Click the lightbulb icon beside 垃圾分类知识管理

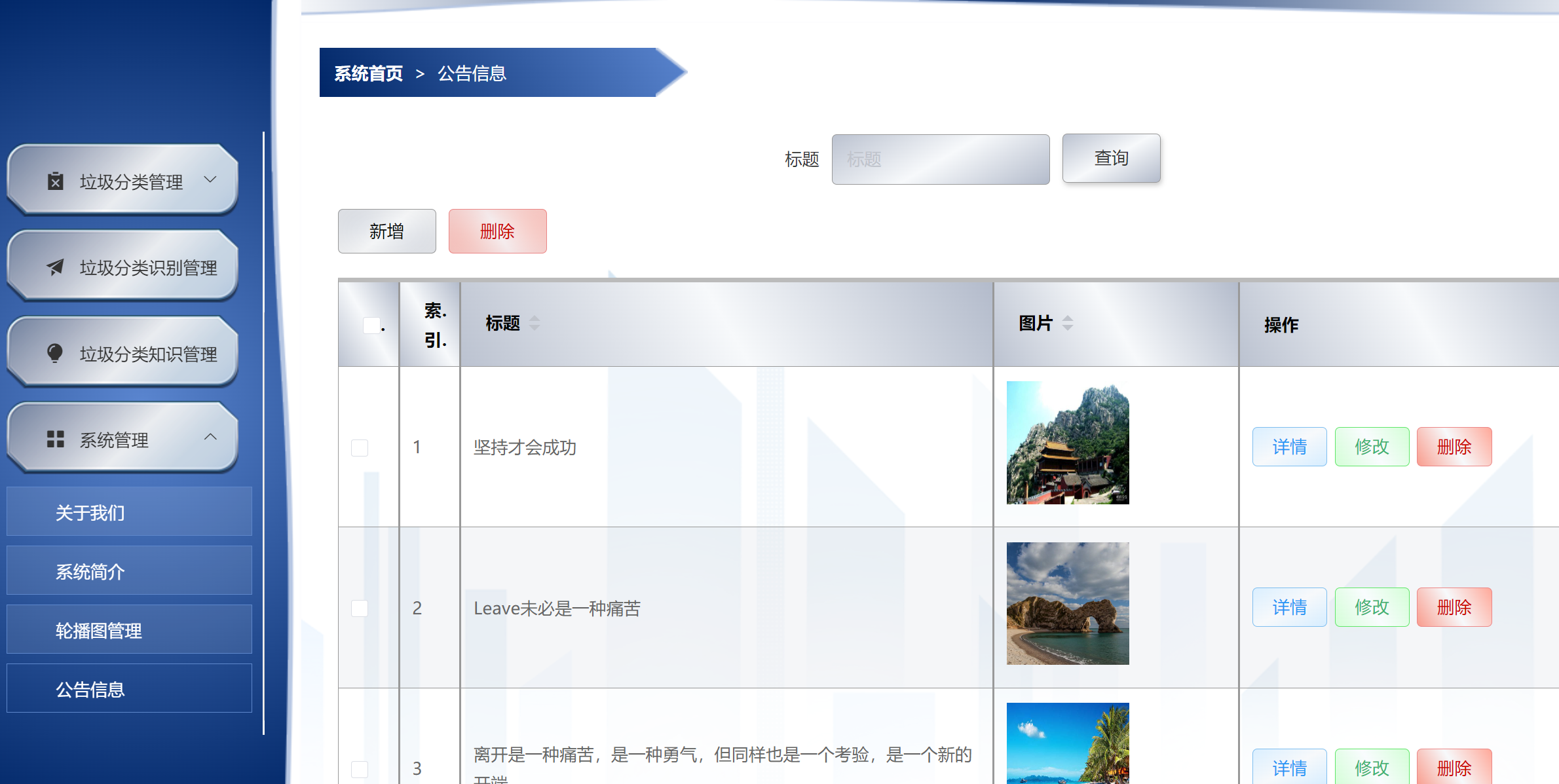tap(56, 353)
